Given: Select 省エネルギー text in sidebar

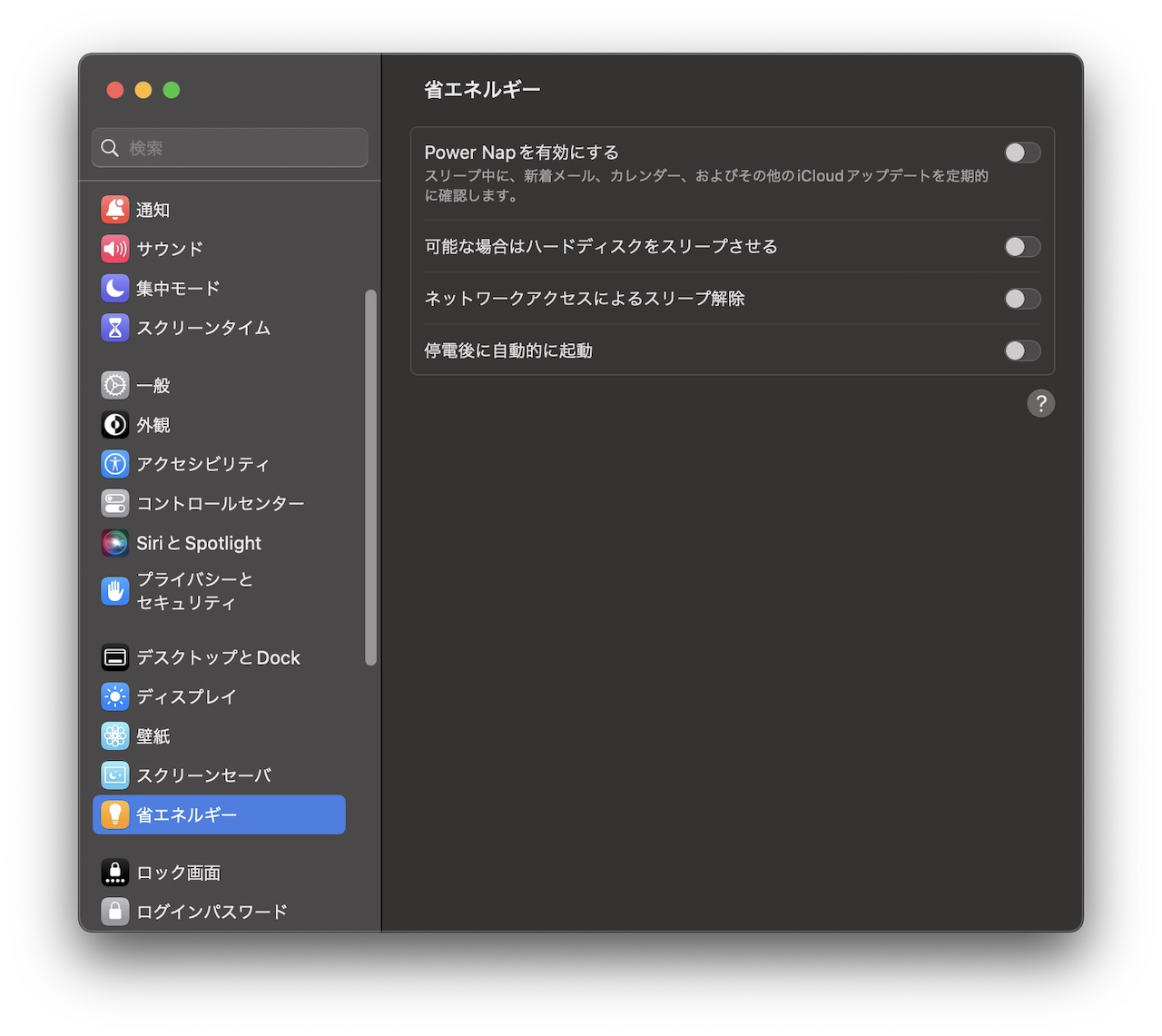Looking at the screenshot, I should click(x=186, y=815).
